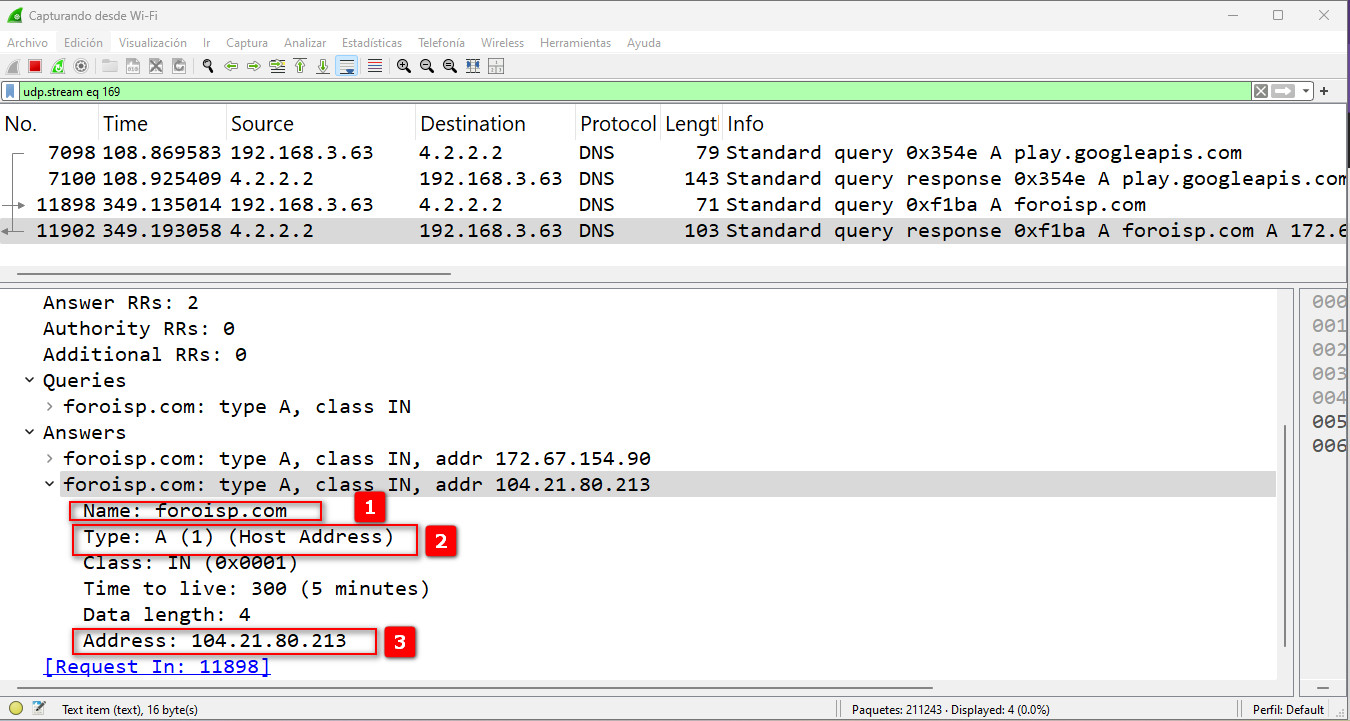Open capture options gear icon

[x=81, y=66]
